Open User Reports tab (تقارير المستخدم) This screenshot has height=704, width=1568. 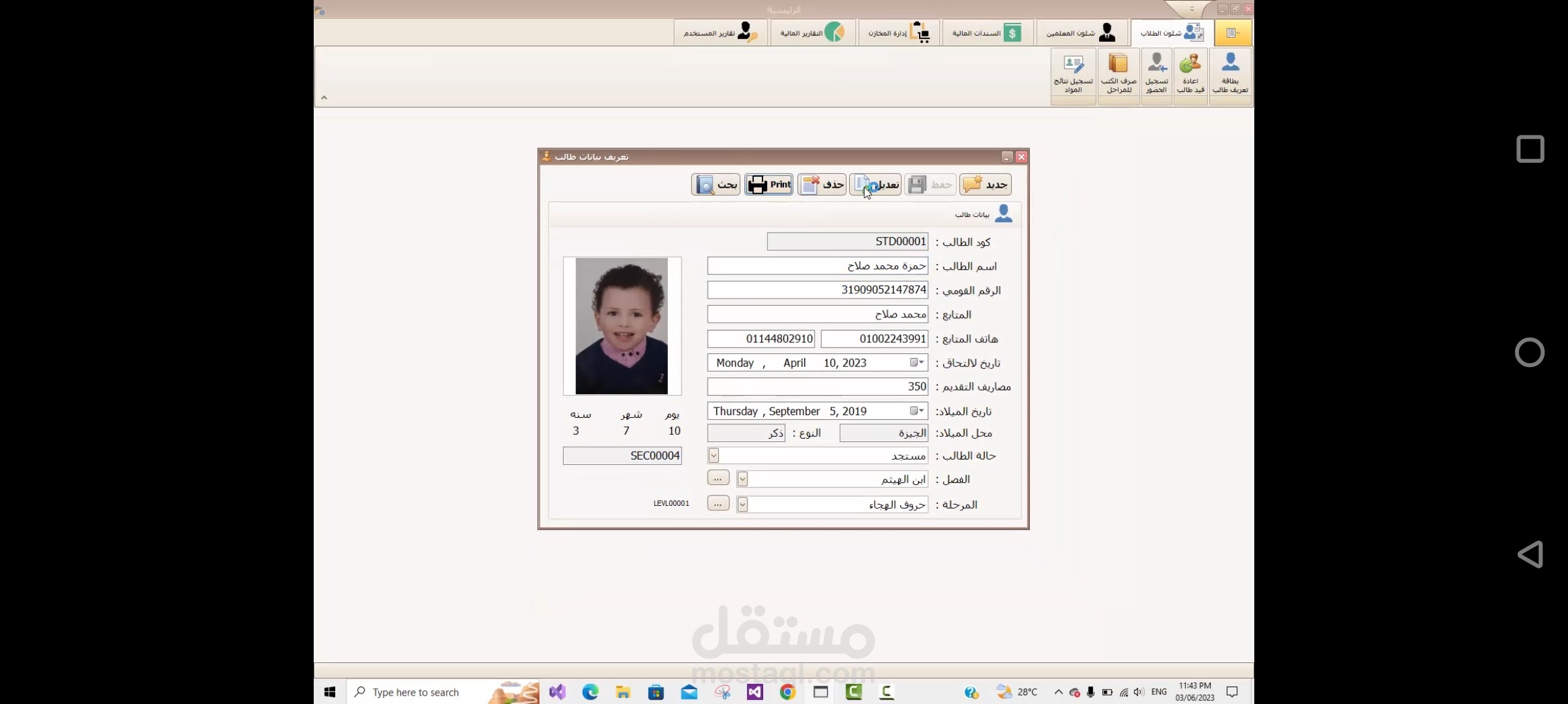[x=720, y=33]
